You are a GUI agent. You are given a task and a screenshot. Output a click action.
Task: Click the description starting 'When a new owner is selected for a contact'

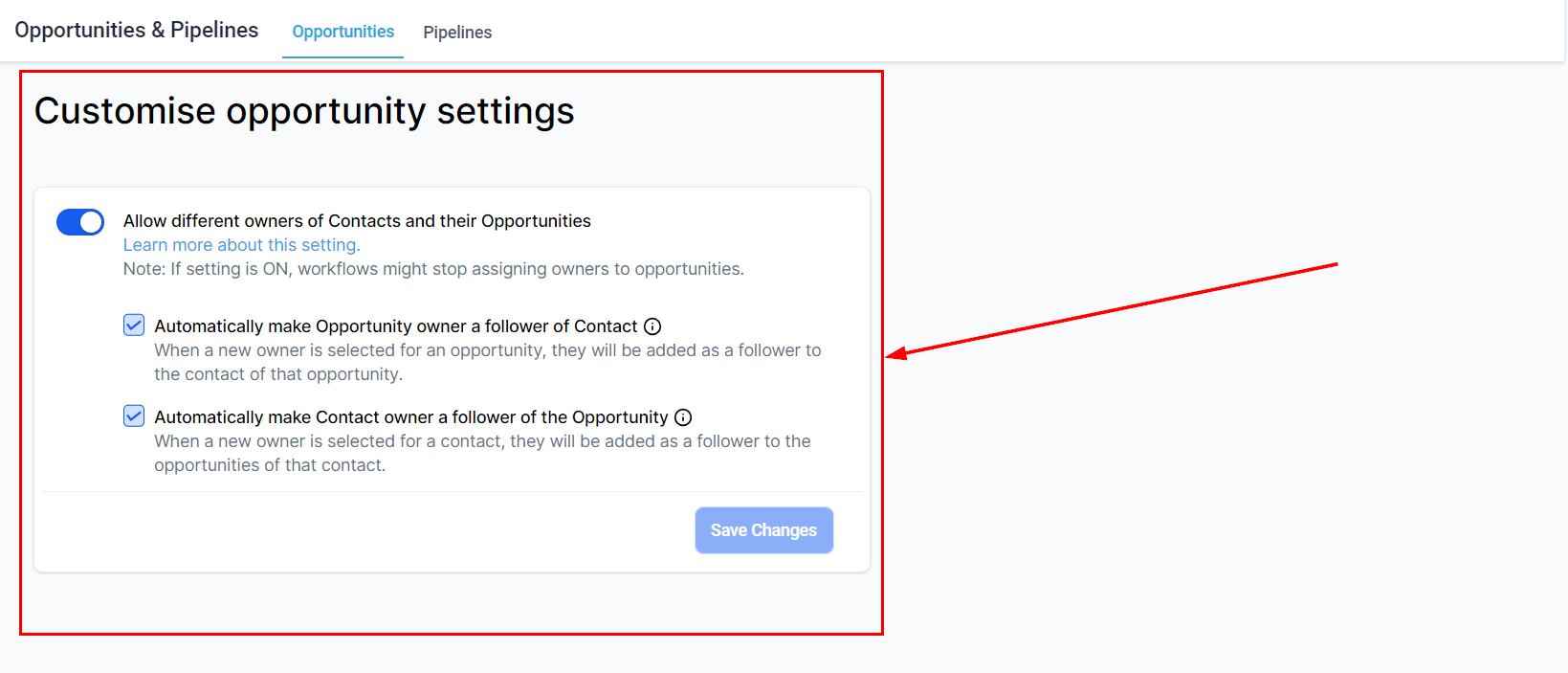pyautogui.click(x=482, y=453)
